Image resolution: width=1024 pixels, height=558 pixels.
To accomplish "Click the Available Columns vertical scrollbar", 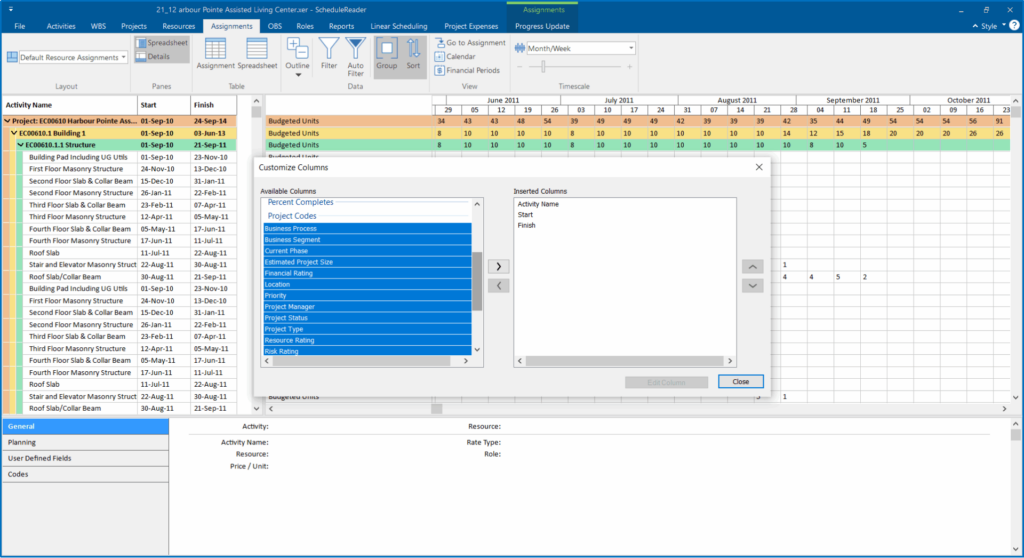I will [477, 281].
